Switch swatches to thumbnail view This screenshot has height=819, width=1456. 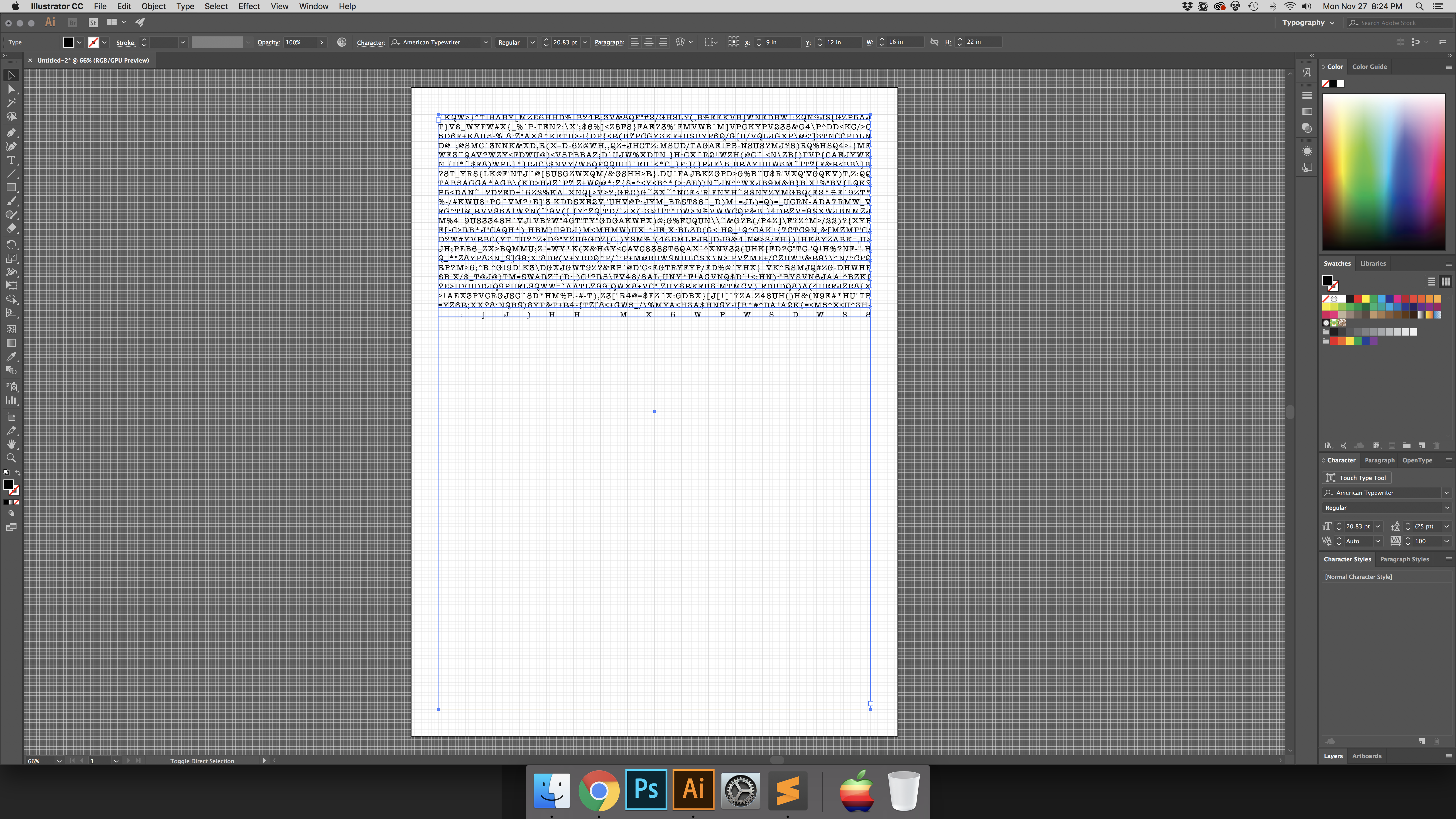click(1445, 282)
